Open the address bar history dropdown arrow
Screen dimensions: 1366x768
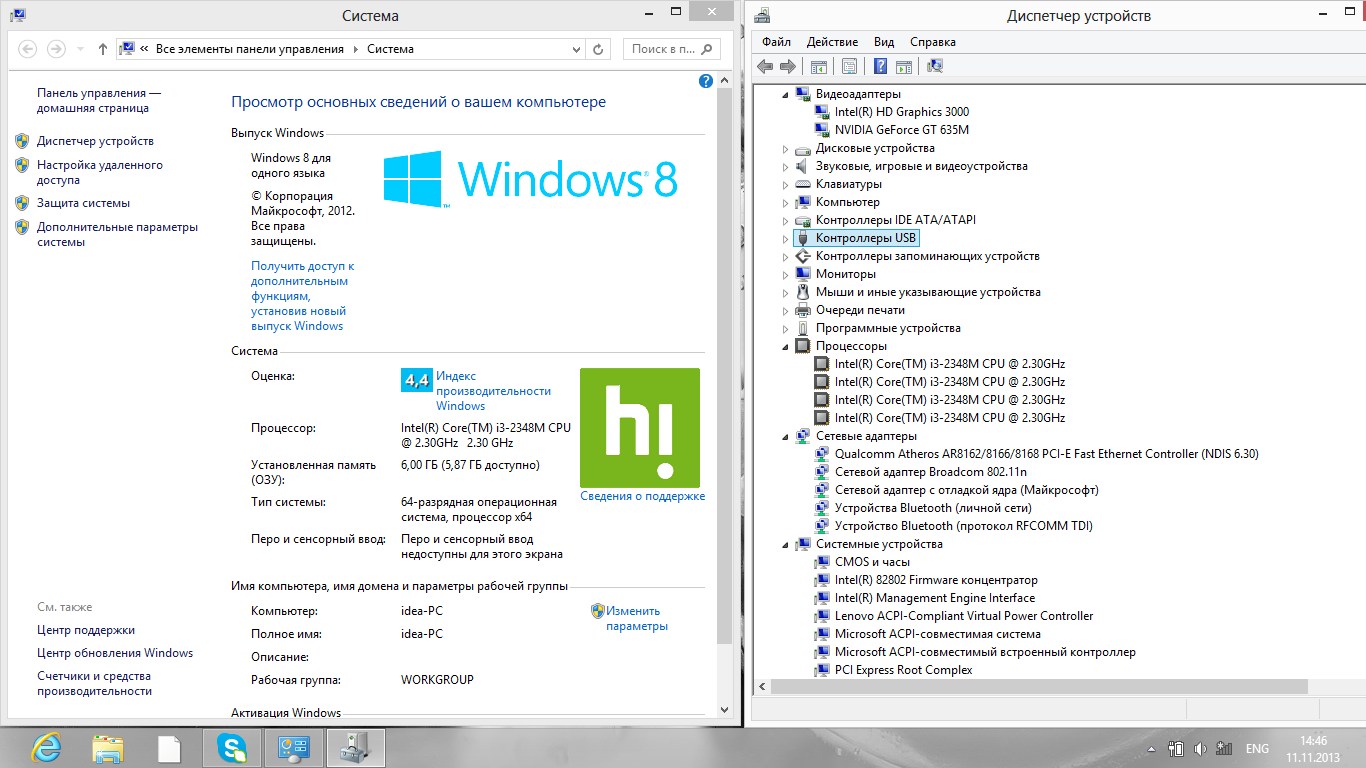(x=576, y=49)
